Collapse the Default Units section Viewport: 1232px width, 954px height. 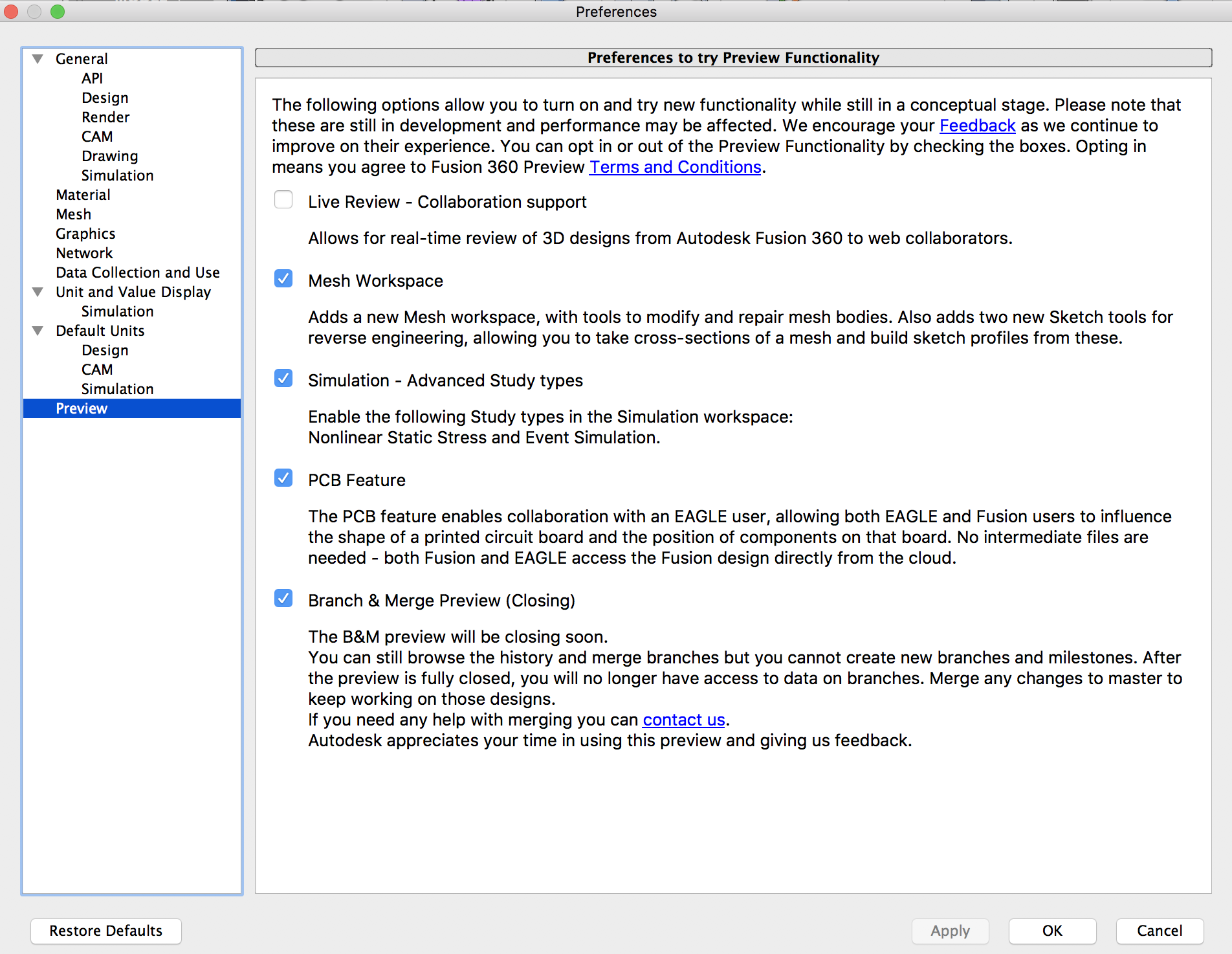click(x=38, y=331)
